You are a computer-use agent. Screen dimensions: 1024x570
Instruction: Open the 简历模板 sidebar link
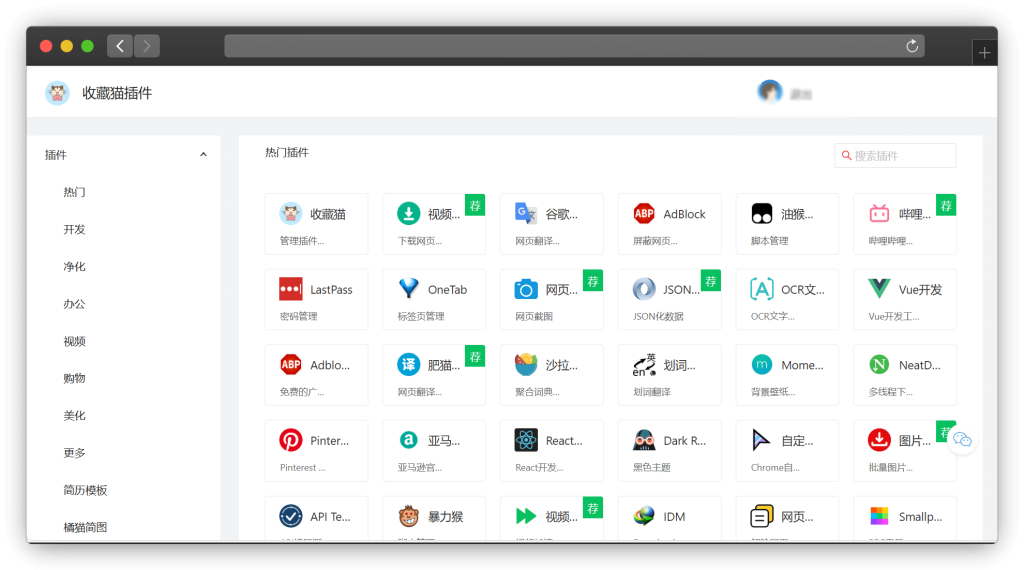(x=85, y=490)
